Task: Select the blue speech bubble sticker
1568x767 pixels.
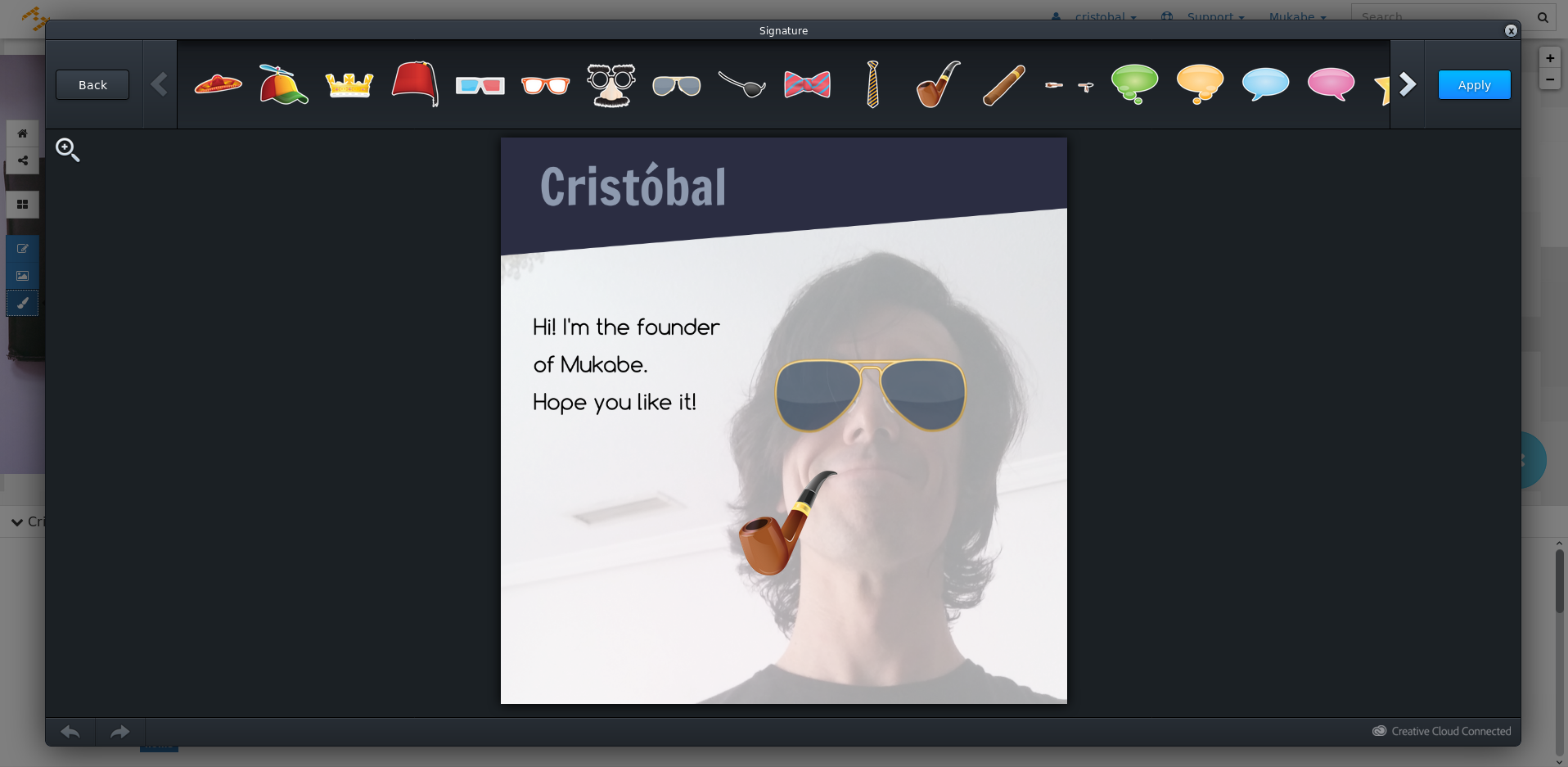Action: click(1266, 83)
